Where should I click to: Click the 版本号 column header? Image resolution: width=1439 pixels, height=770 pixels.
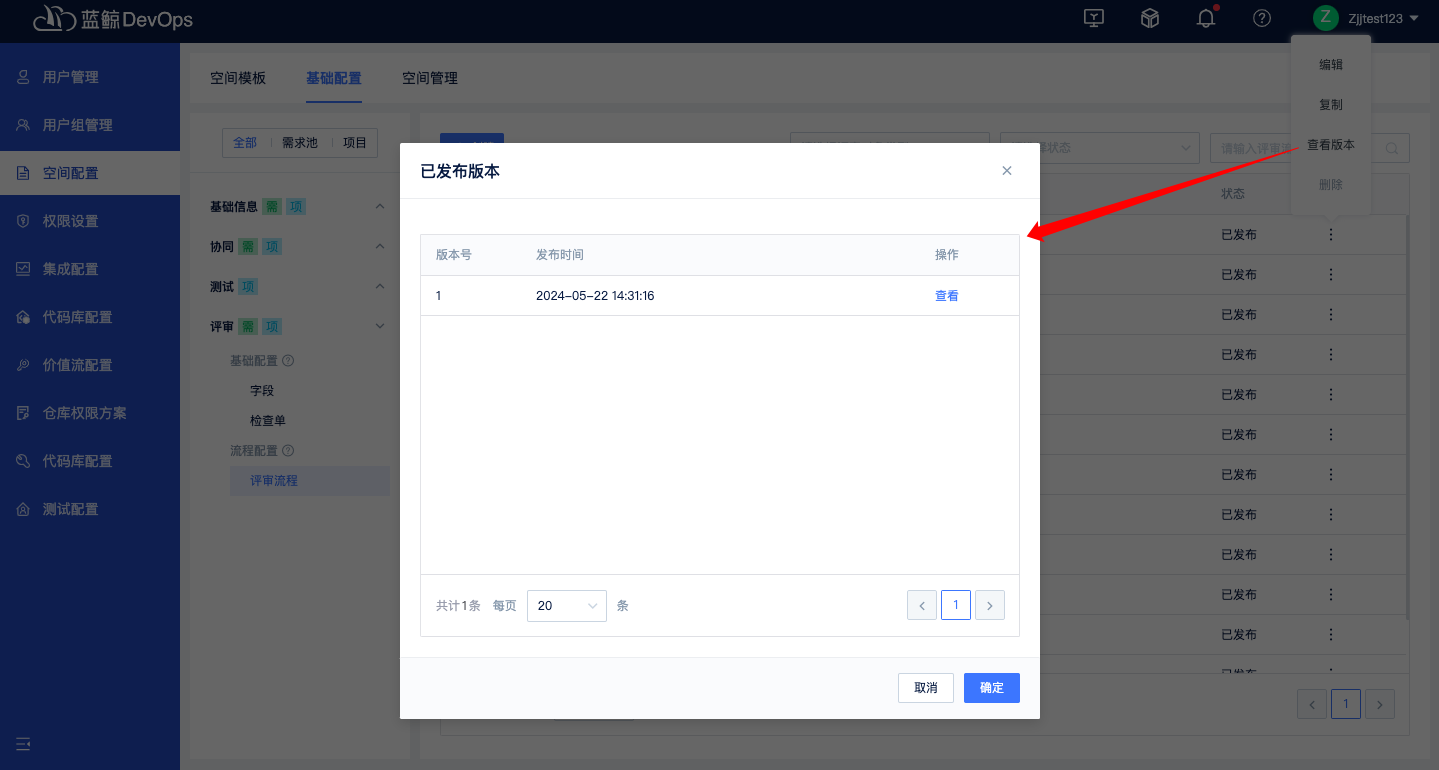[x=454, y=255]
